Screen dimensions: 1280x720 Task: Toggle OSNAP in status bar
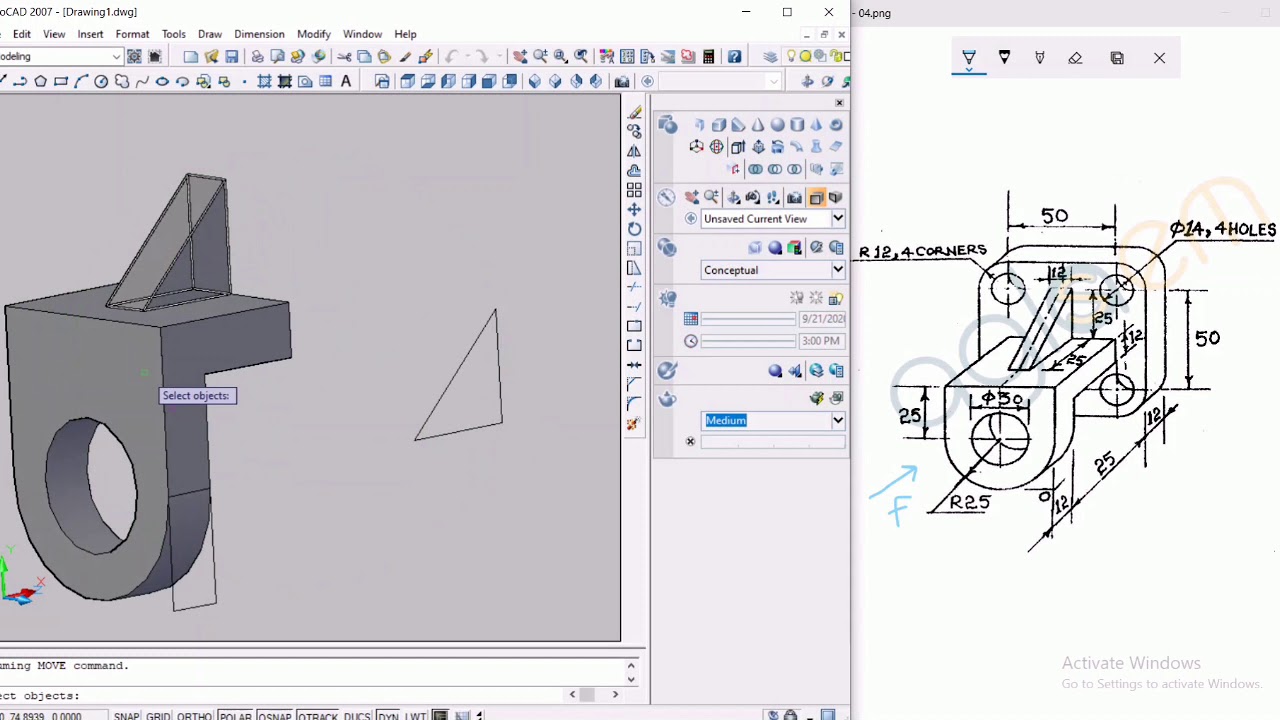point(274,716)
